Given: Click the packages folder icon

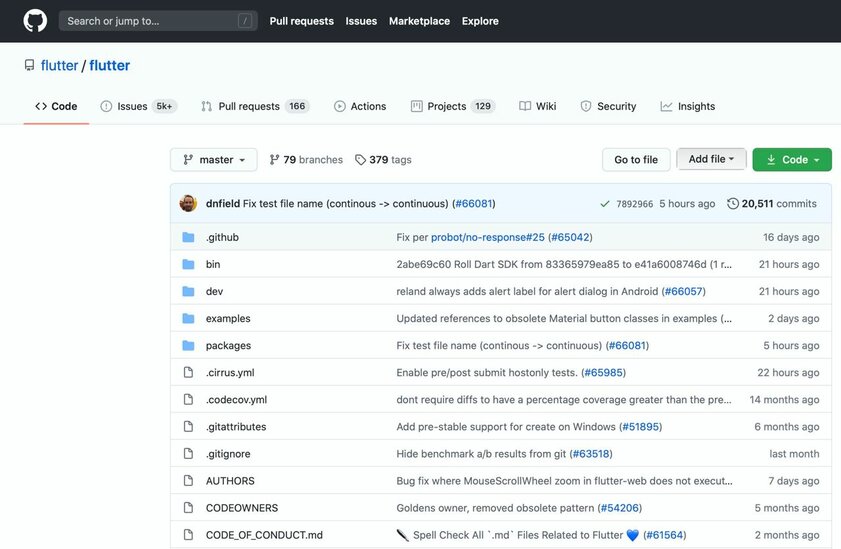Looking at the screenshot, I should (188, 345).
